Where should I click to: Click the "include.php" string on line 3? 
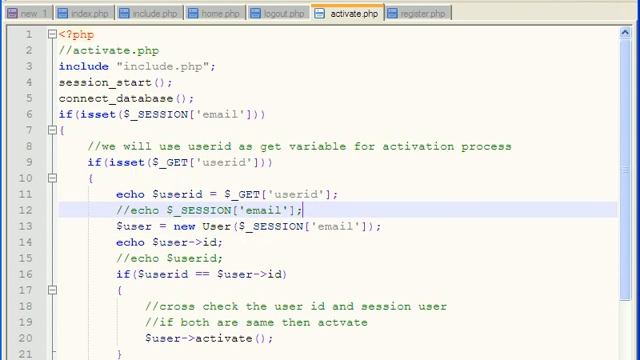click(x=163, y=66)
